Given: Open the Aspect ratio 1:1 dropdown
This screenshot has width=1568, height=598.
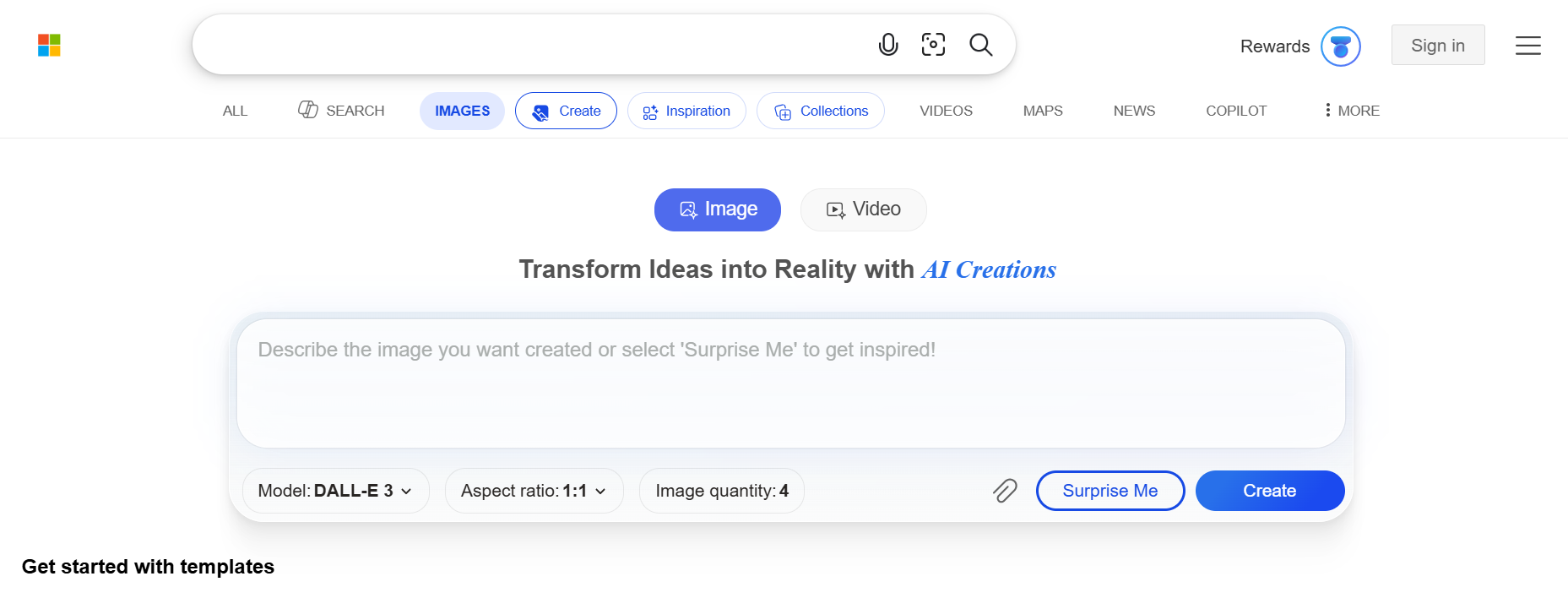Looking at the screenshot, I should (534, 491).
